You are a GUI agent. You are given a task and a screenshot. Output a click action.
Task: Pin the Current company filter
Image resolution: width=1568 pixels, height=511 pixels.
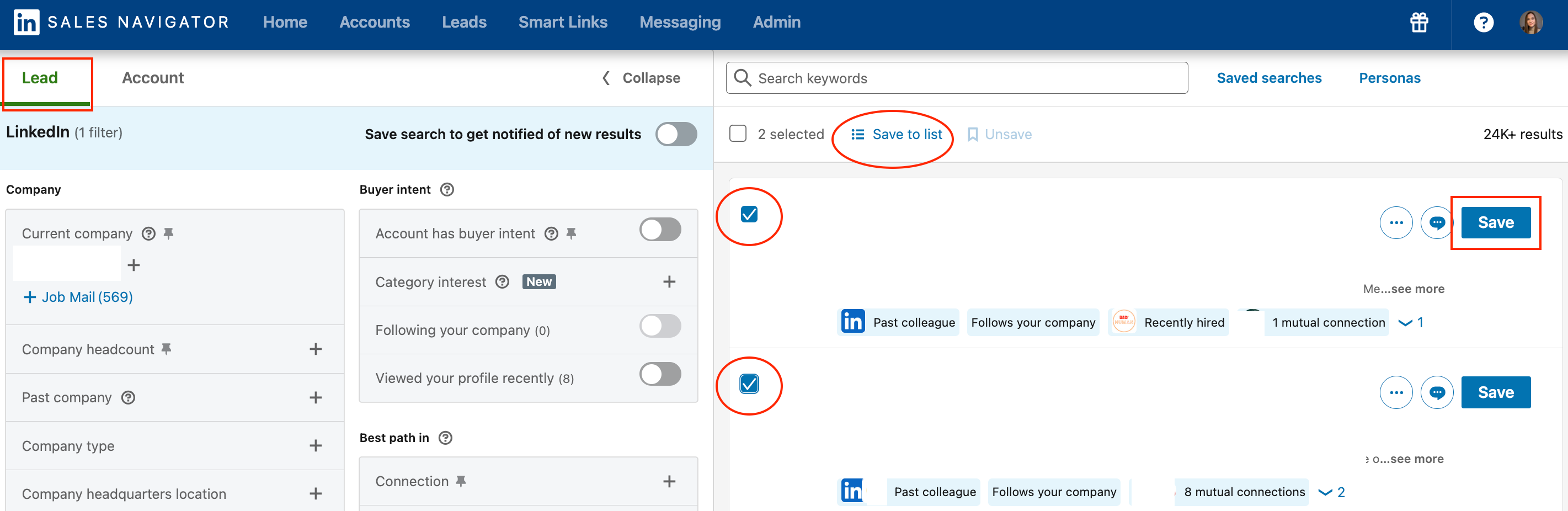click(169, 233)
